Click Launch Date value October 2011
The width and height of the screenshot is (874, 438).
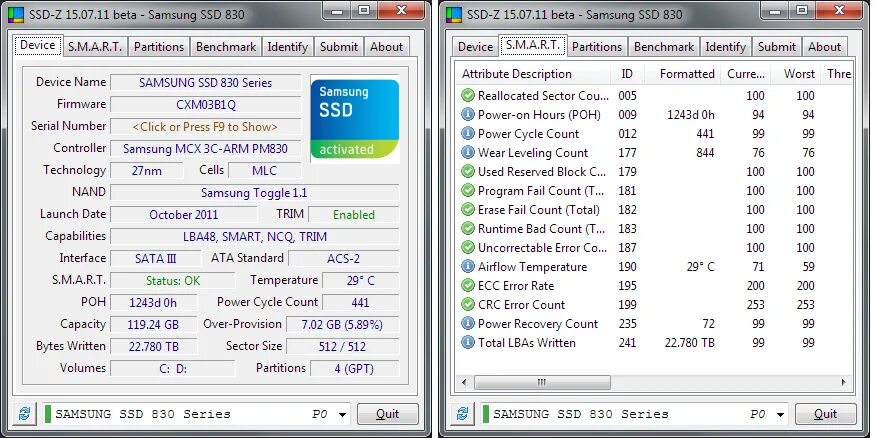(183, 215)
